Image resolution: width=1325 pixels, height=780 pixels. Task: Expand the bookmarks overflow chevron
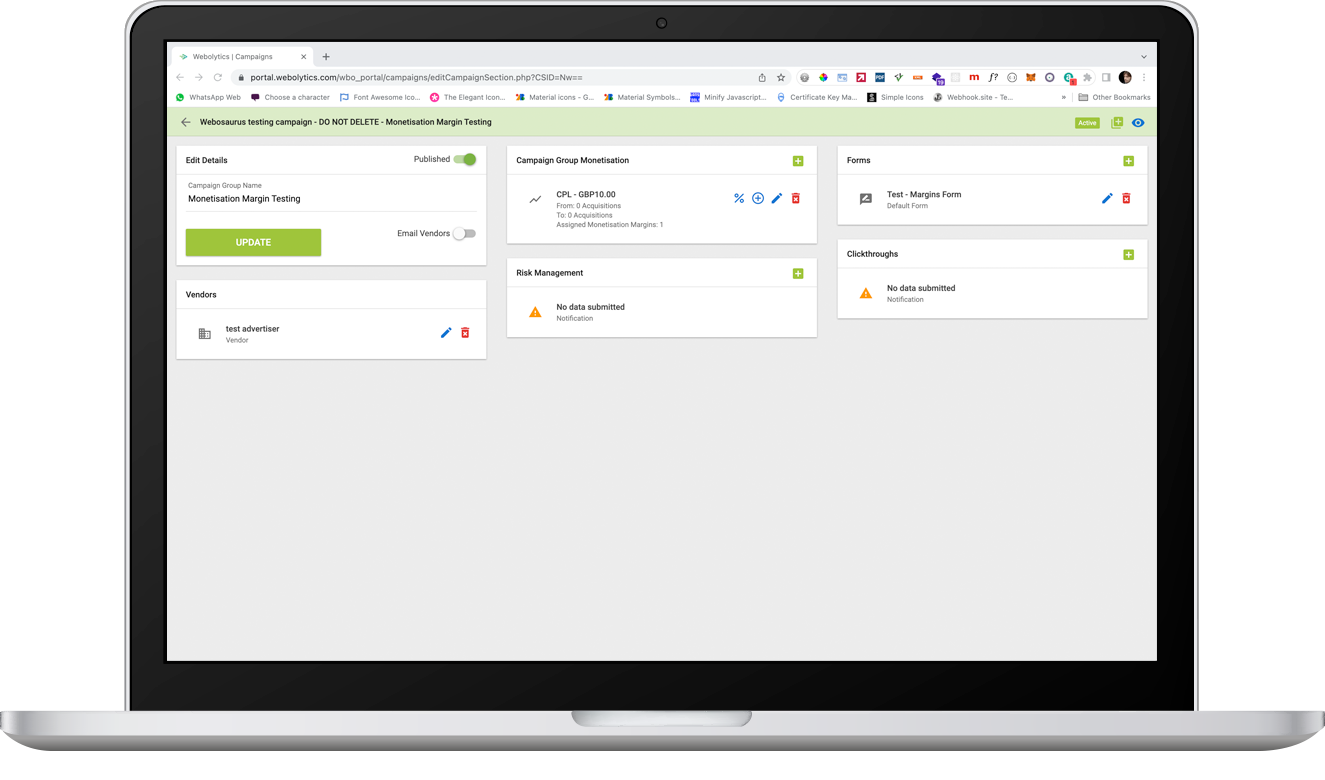point(1063,96)
